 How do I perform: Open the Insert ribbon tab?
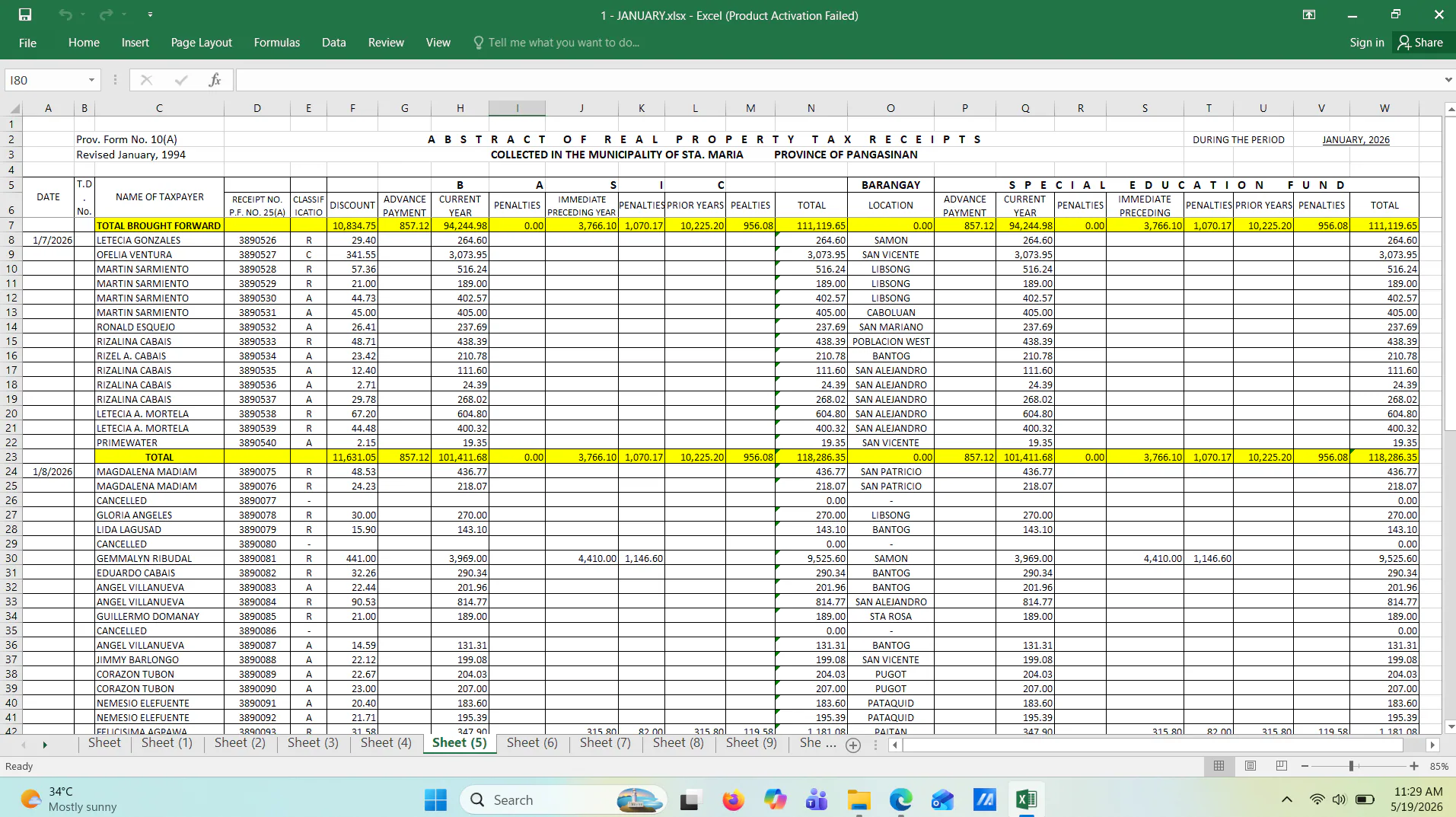[x=135, y=43]
